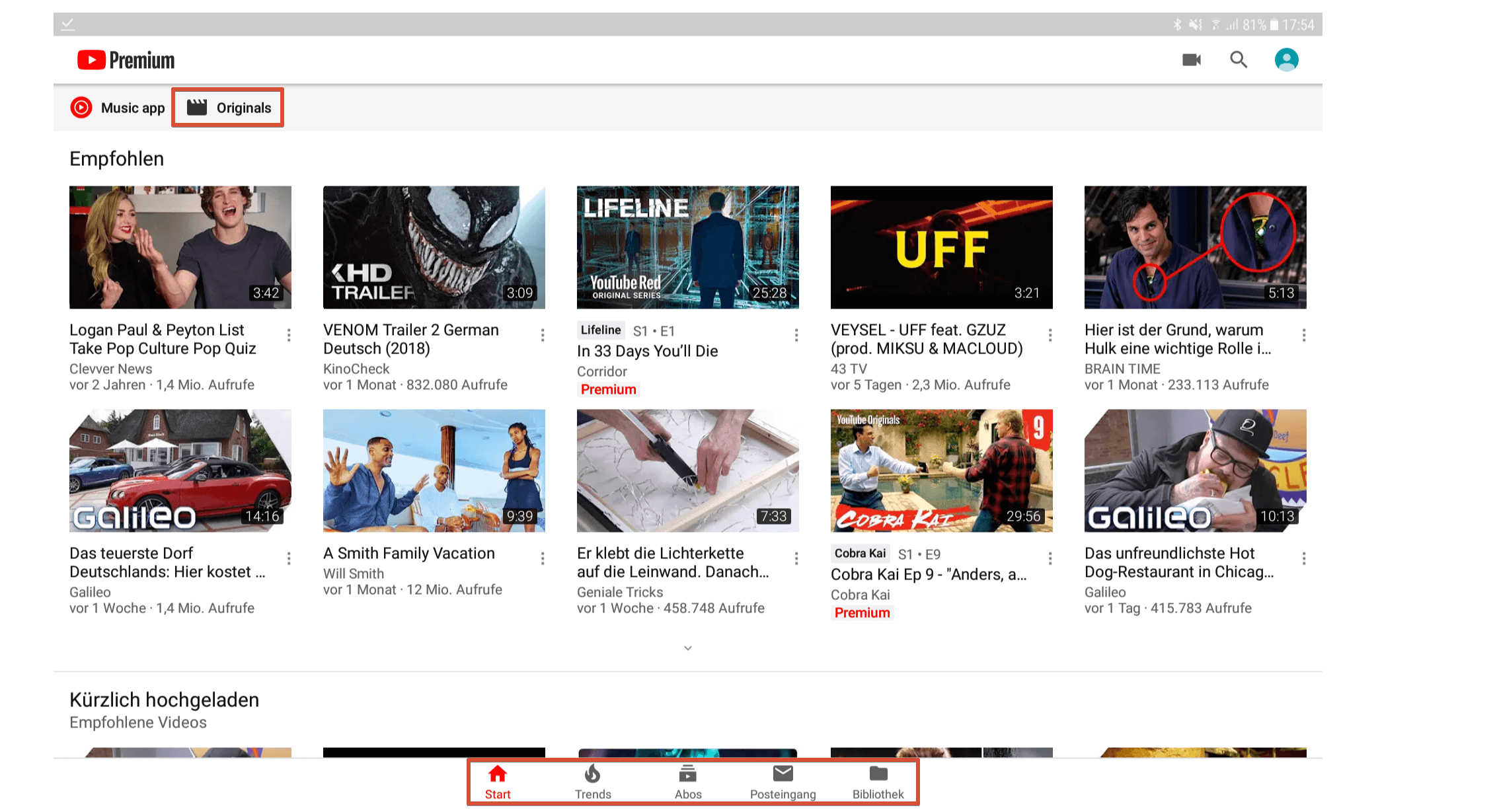The height and width of the screenshot is (812, 1495).
Task: Play the Lifeline YouTube Red thumbnail
Action: (x=688, y=247)
